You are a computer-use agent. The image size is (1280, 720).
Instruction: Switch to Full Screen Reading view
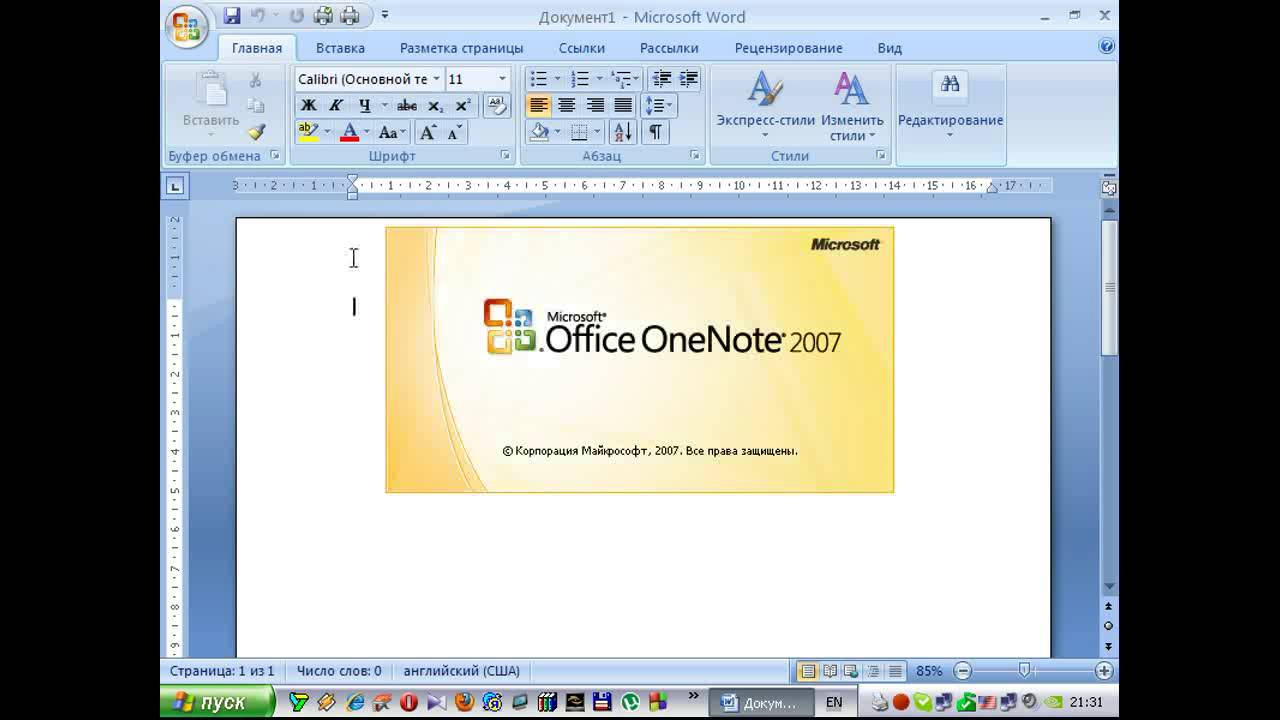click(829, 671)
